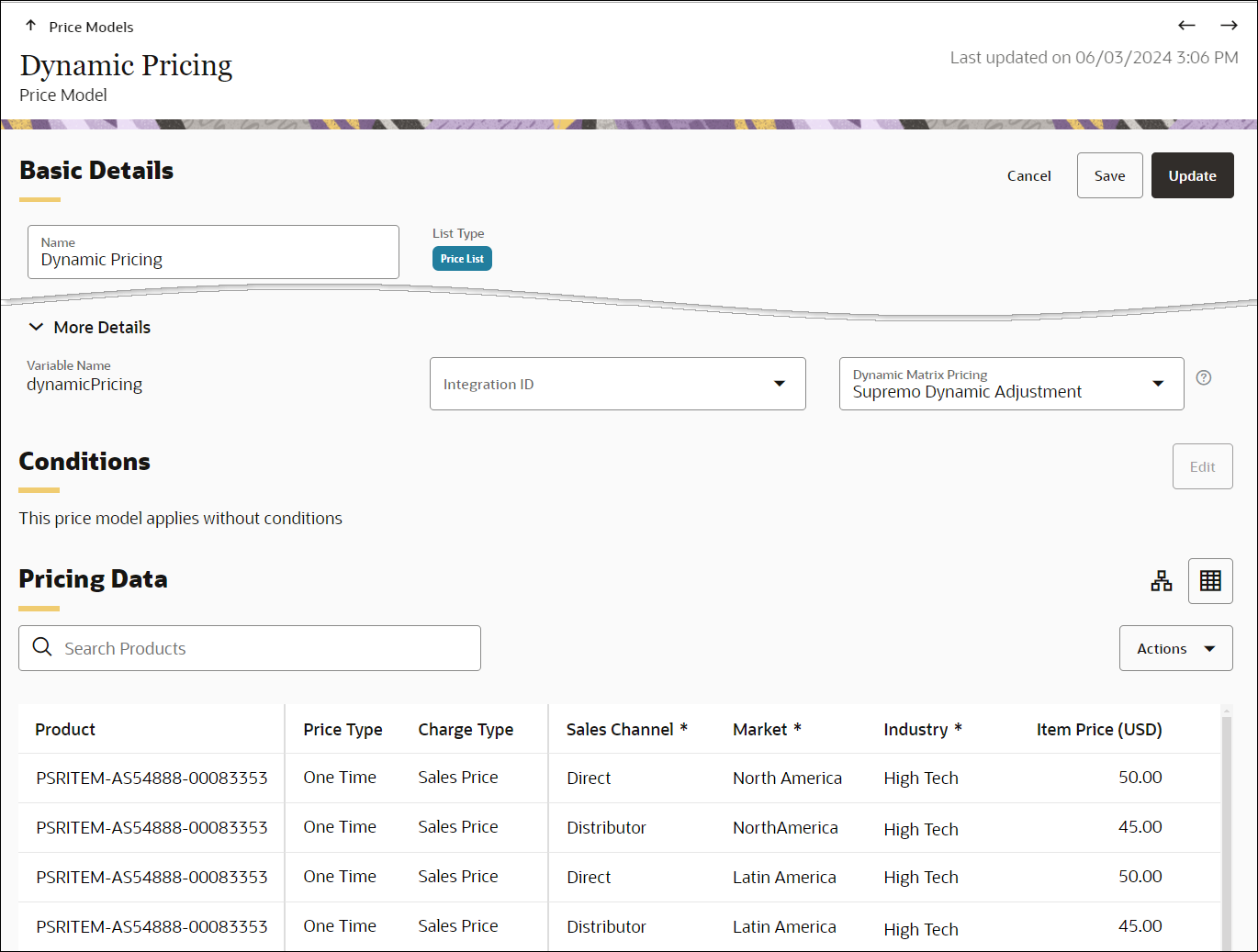Open the Actions menu
Viewport: 1258px width, 952px height.
pos(1175,648)
